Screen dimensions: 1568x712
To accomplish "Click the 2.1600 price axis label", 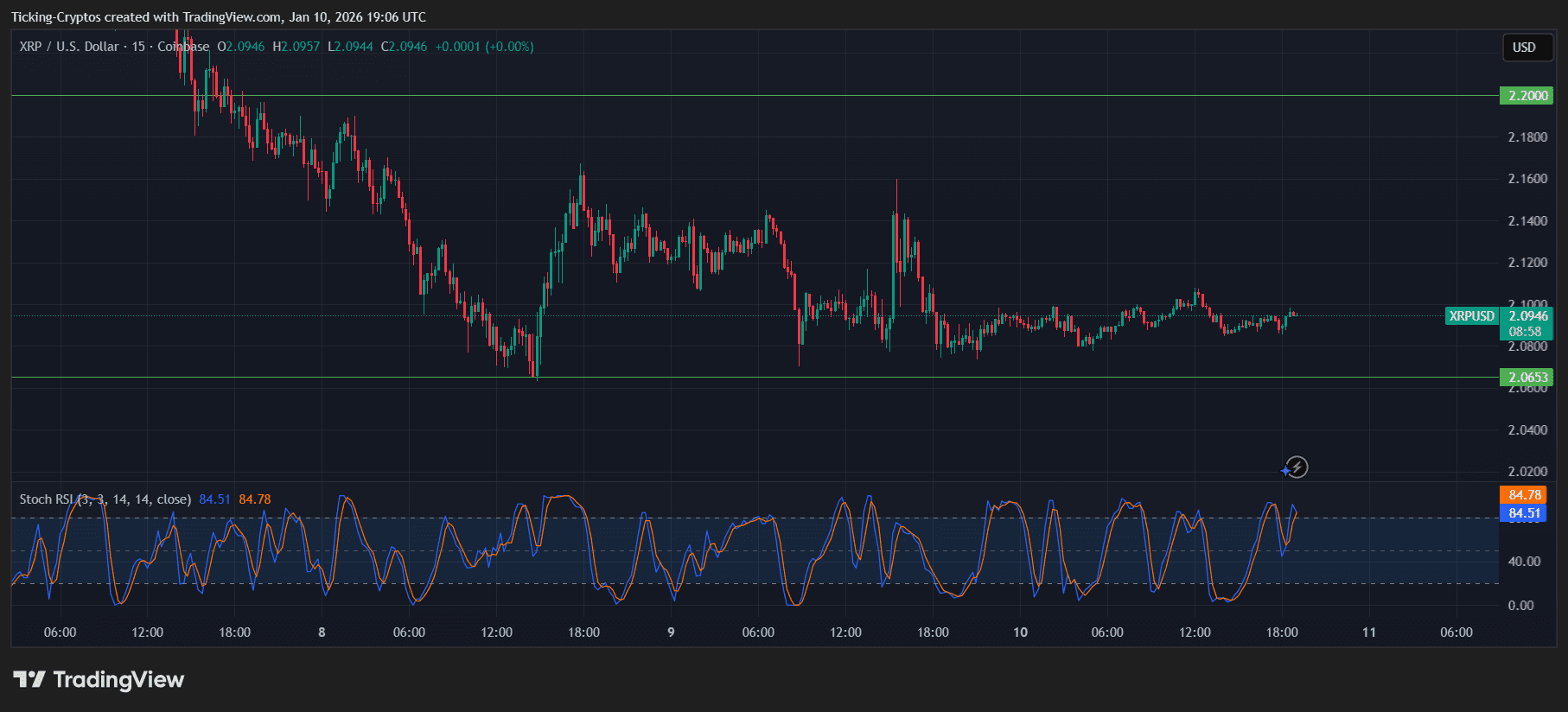I will (1527, 179).
